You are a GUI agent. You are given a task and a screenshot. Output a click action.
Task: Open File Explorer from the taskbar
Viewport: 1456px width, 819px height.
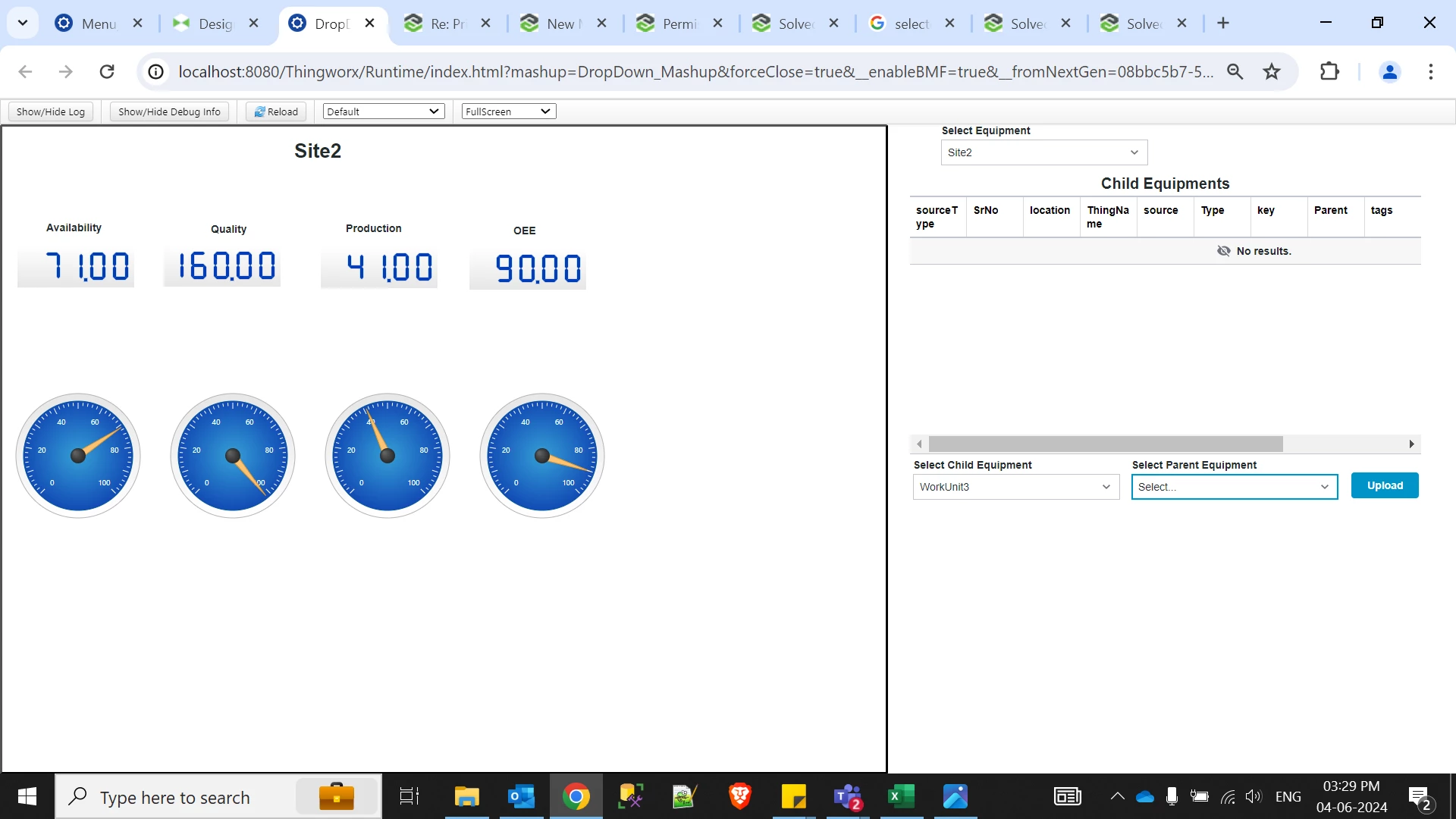(x=466, y=796)
